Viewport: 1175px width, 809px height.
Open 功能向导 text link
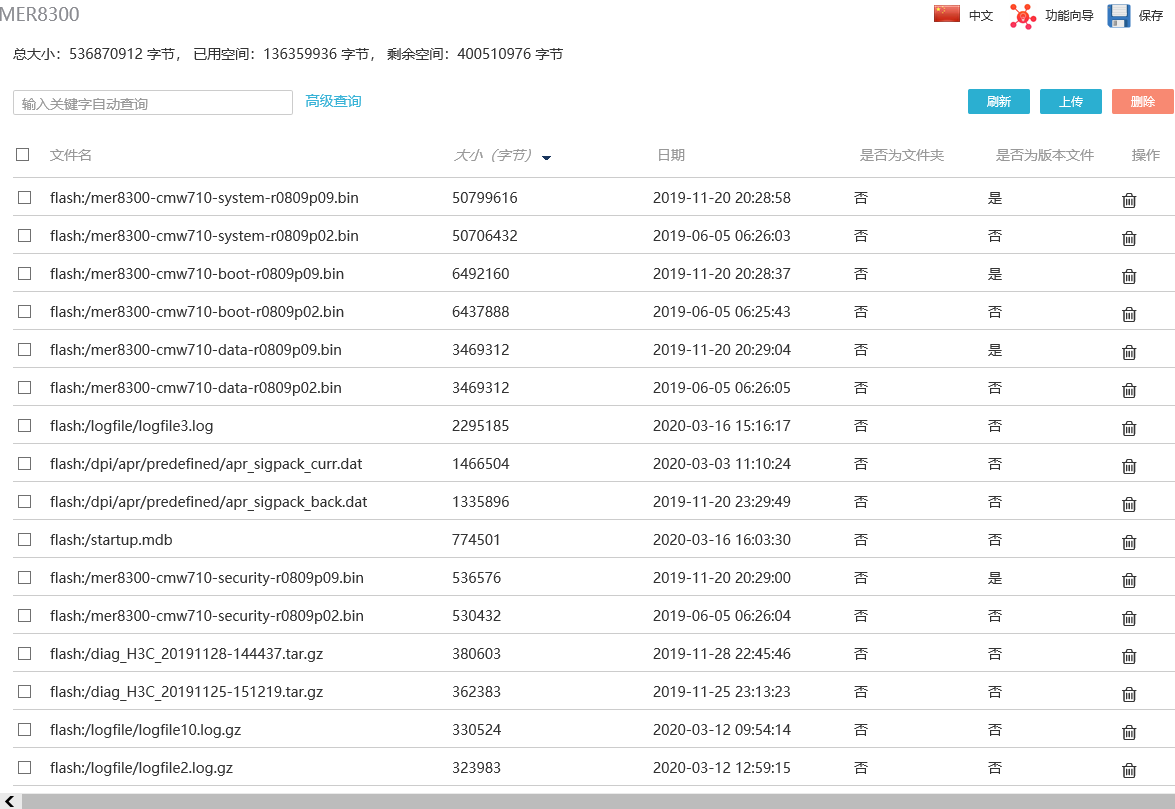click(1069, 16)
